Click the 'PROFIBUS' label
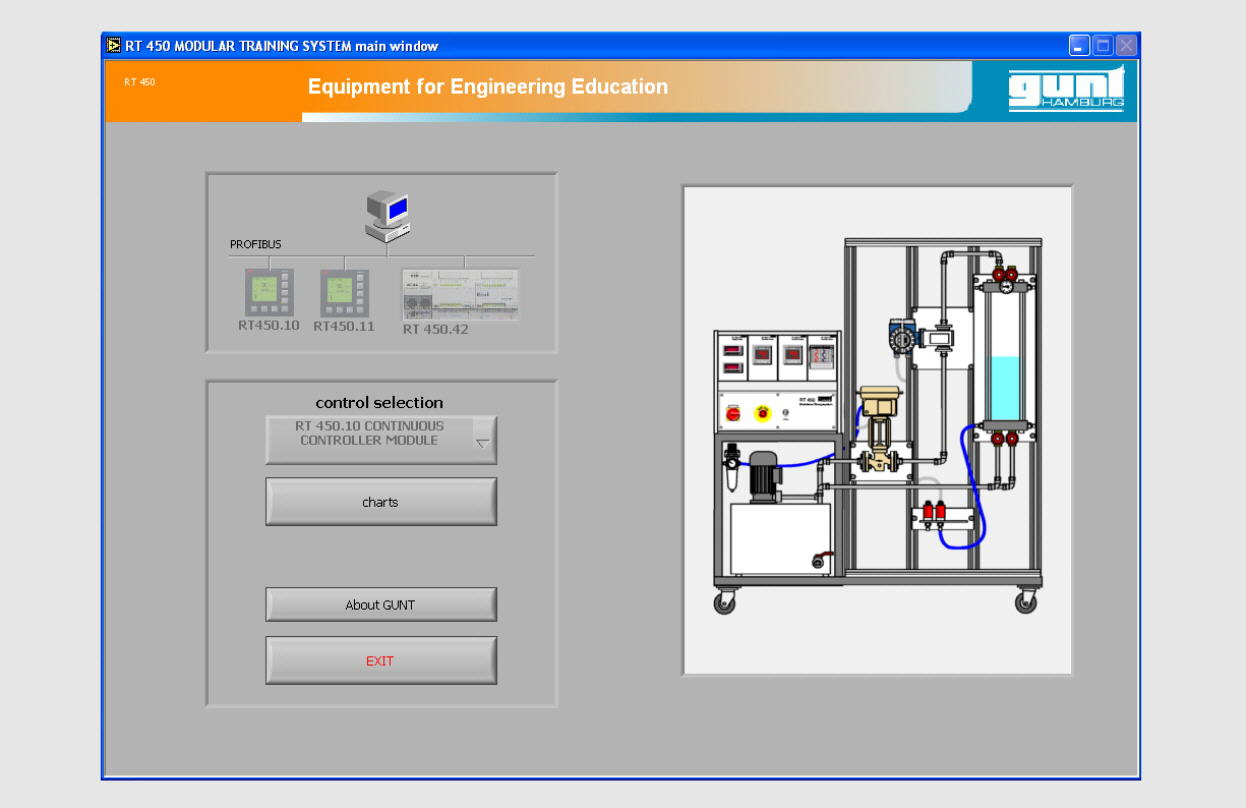 pos(256,244)
